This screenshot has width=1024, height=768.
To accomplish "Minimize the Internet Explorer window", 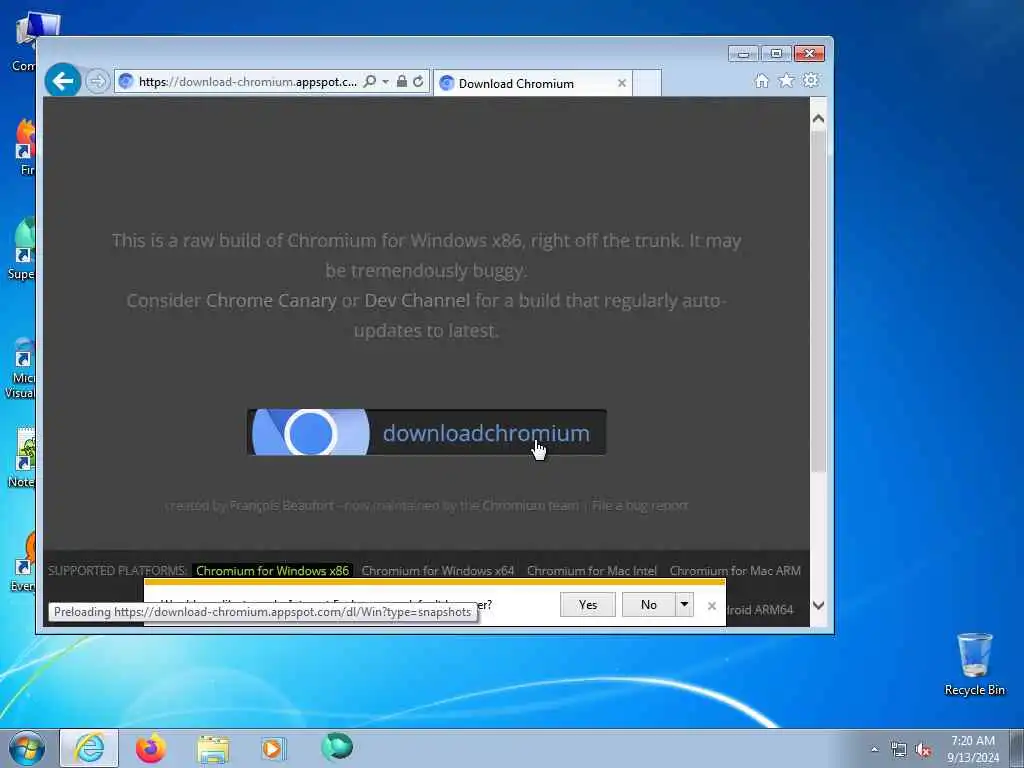I will [743, 54].
